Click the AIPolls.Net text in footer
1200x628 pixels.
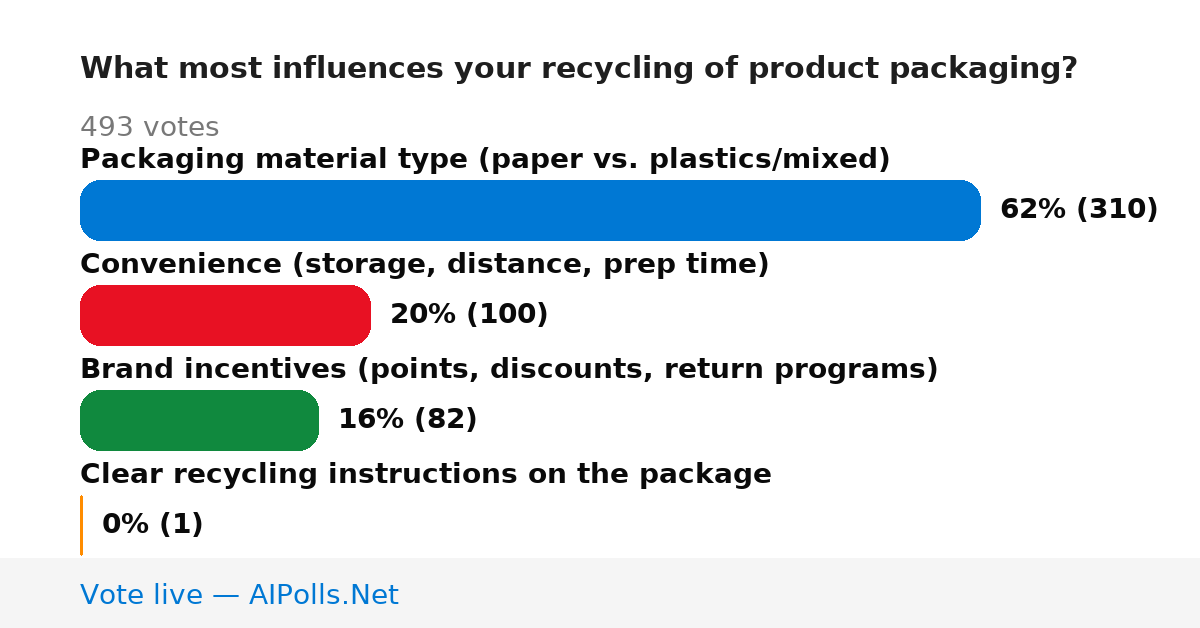point(324,595)
